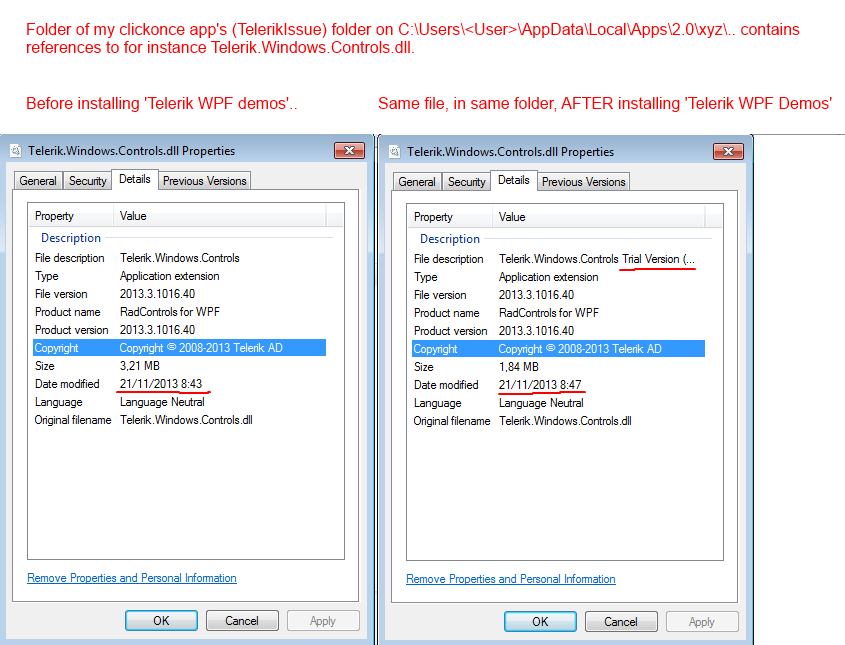This screenshot has width=845, height=645.
Task: Select '2013.3.1016.40' File version value in left dialog
Action: click(x=157, y=294)
